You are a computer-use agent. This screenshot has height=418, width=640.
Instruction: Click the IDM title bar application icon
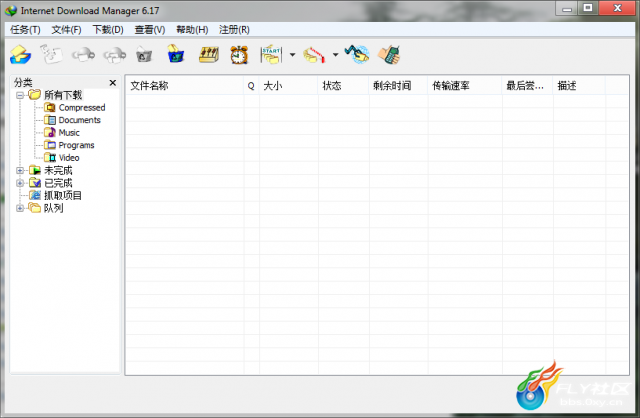pos(11,11)
